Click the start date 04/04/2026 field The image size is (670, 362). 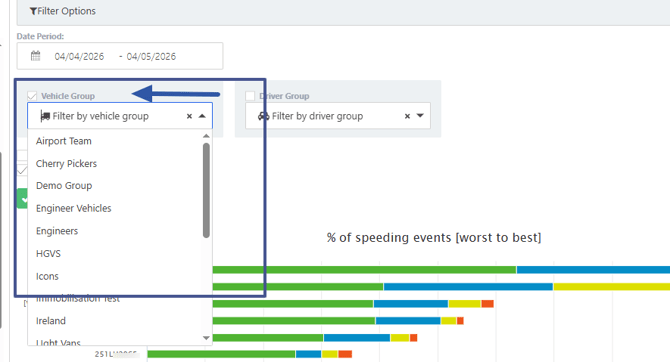coord(79,56)
